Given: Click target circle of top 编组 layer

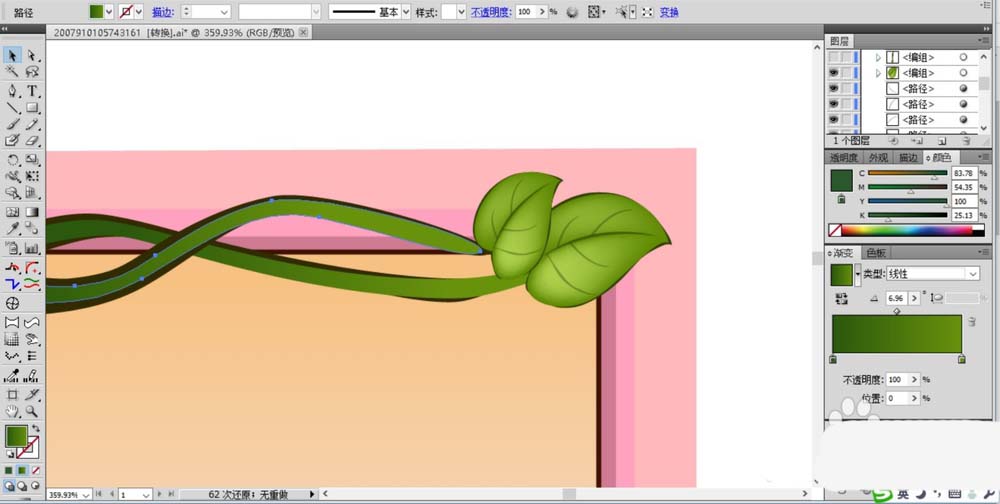Looking at the screenshot, I should [963, 58].
